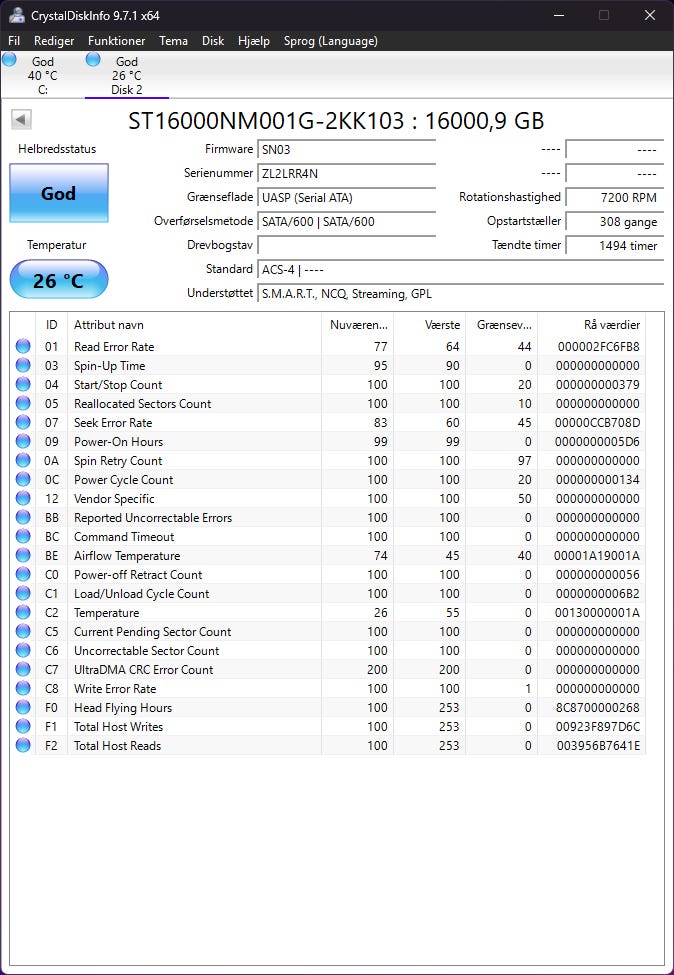Click the status orb for Airflow Temperature
Screen dimensions: 674x975
coord(23,556)
